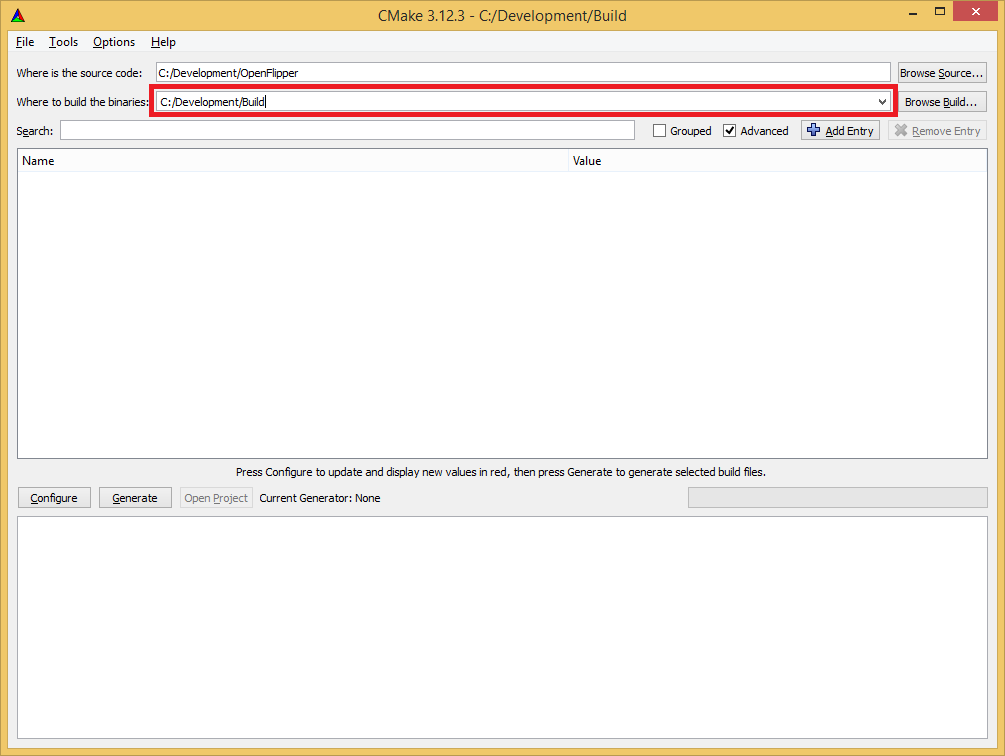Click the Remove Entry X icon
1005x756 pixels.
pos(903,130)
